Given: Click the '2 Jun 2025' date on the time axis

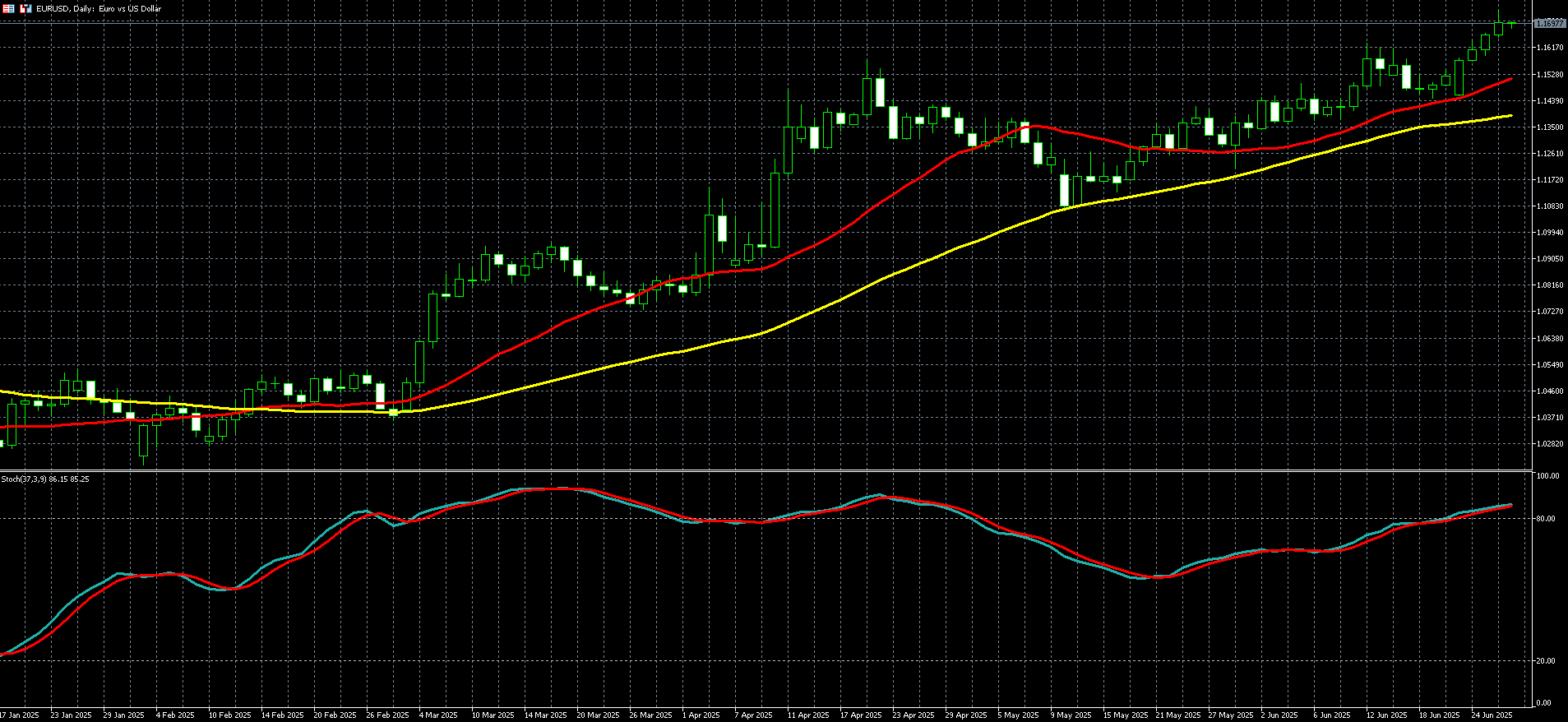Looking at the screenshot, I should (x=1279, y=715).
